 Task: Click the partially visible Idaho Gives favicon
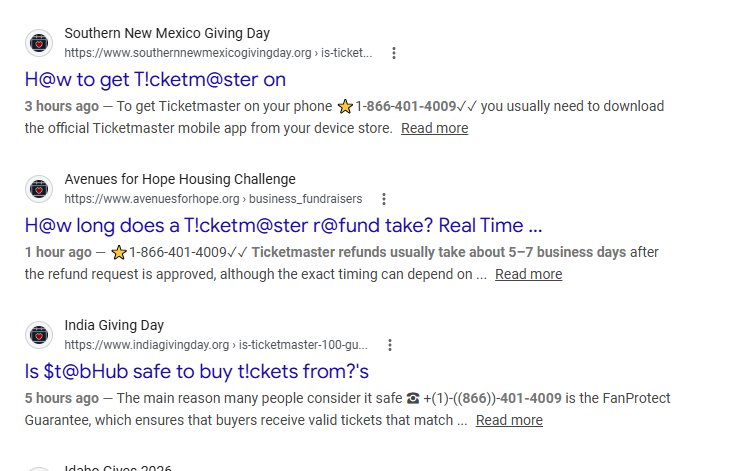coord(39,469)
